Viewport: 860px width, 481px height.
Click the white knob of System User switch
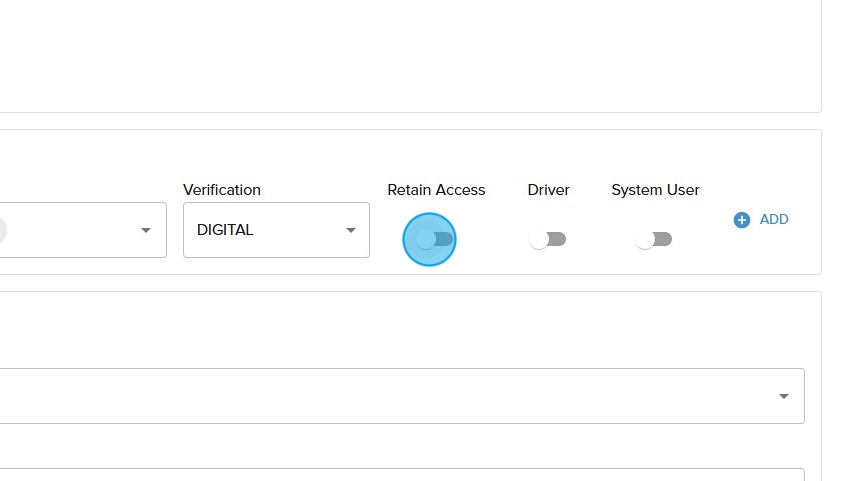click(x=645, y=240)
